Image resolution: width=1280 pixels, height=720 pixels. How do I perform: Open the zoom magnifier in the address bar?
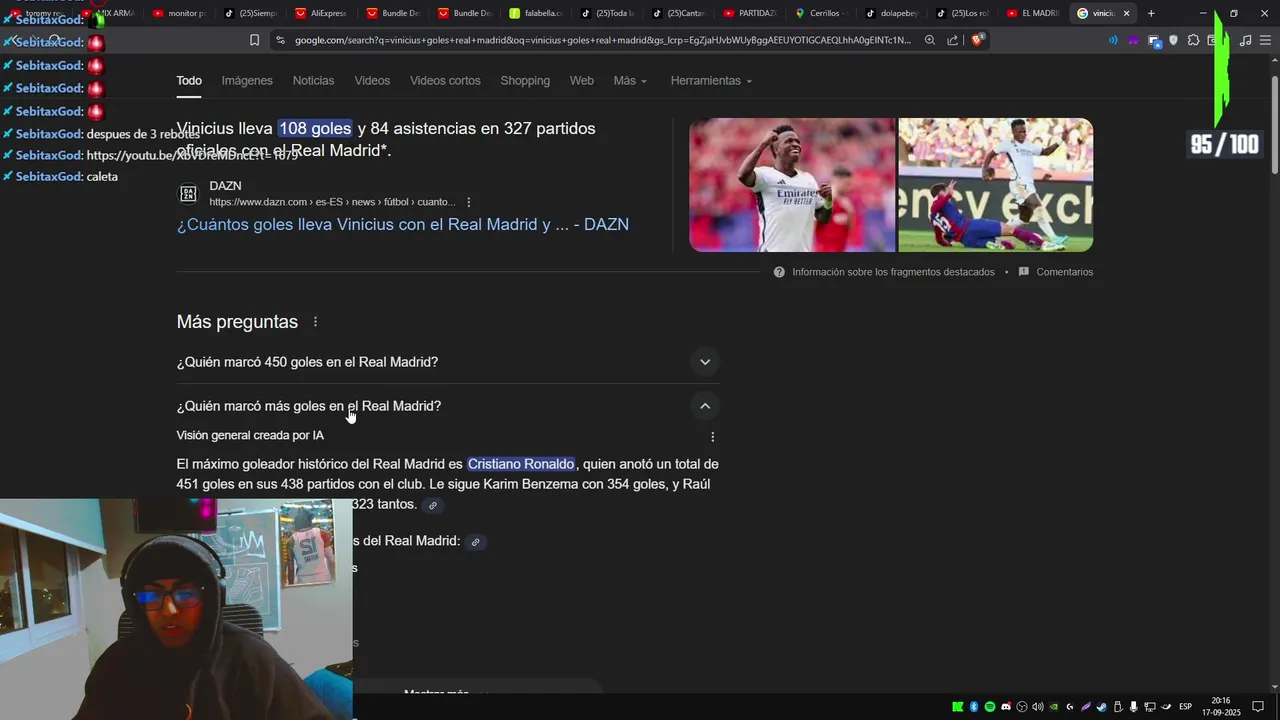pos(930,40)
